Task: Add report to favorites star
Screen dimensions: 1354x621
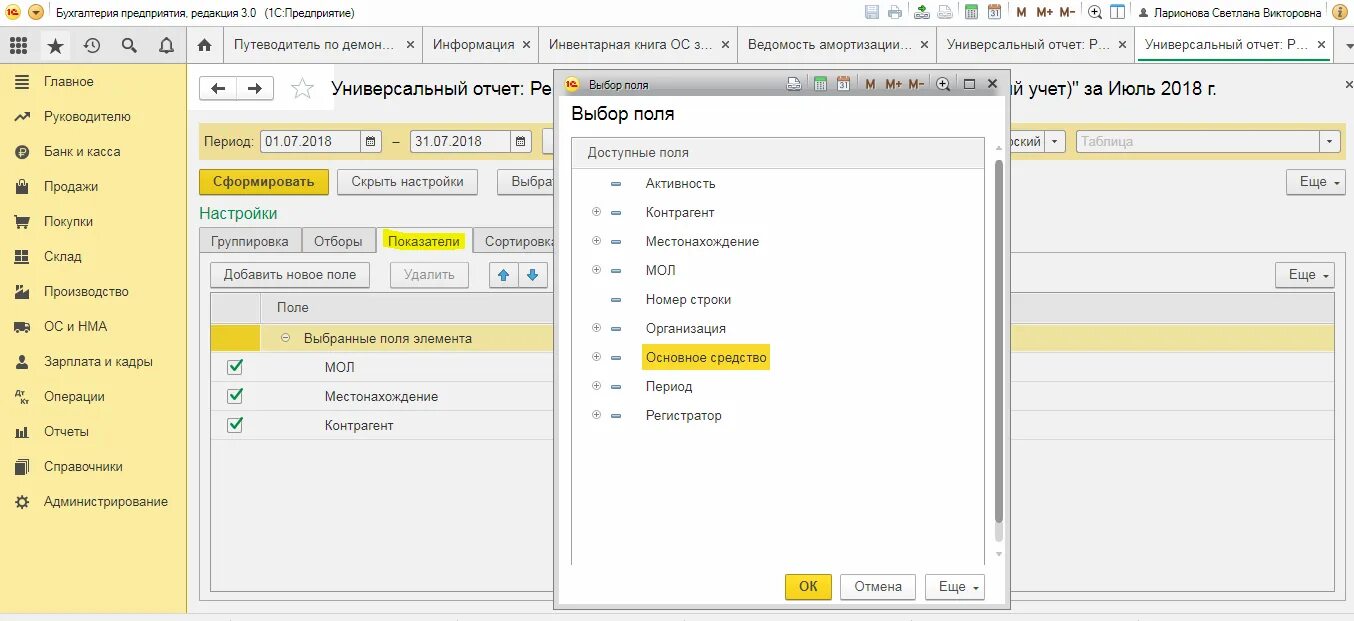Action: click(x=302, y=89)
